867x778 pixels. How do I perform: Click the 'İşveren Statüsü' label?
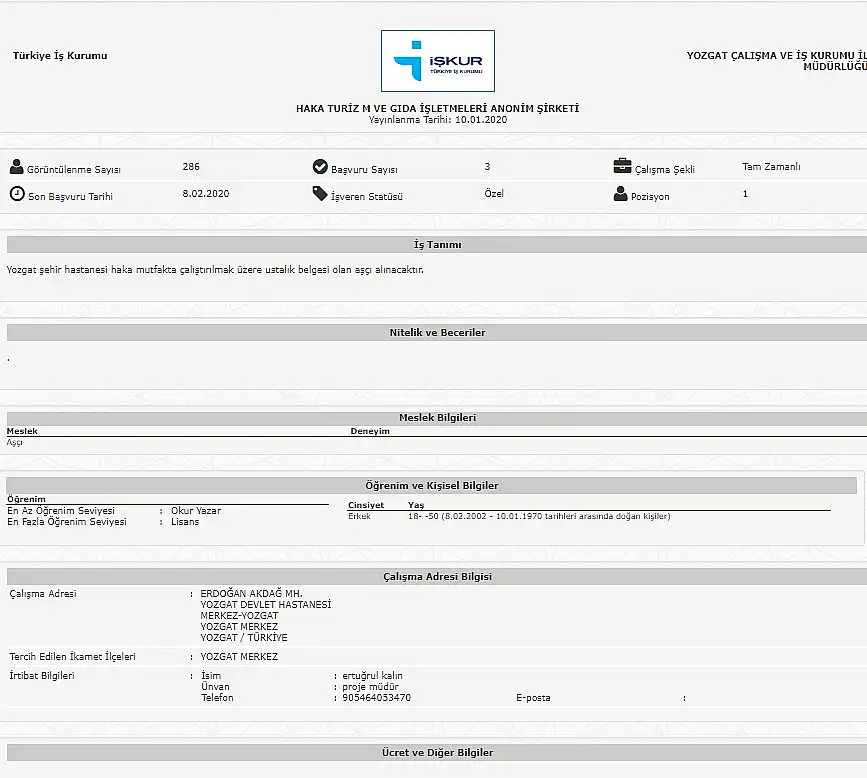367,197
